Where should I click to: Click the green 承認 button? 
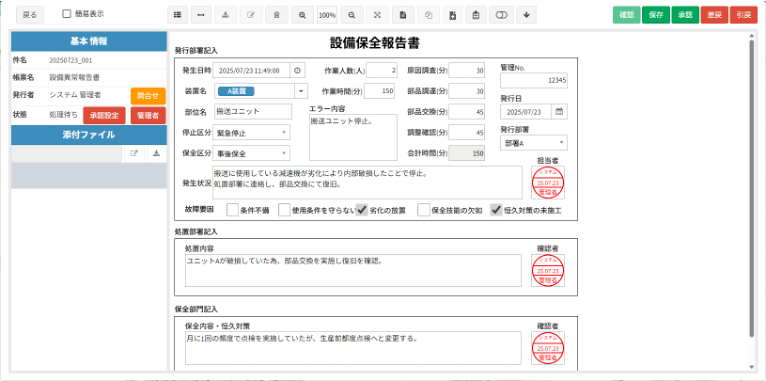coord(685,15)
